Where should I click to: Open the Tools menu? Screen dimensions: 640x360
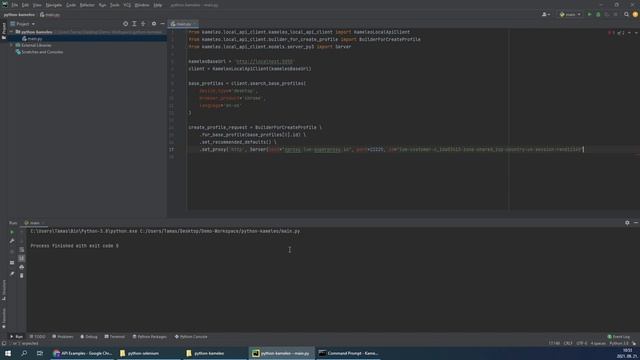(115, 5)
